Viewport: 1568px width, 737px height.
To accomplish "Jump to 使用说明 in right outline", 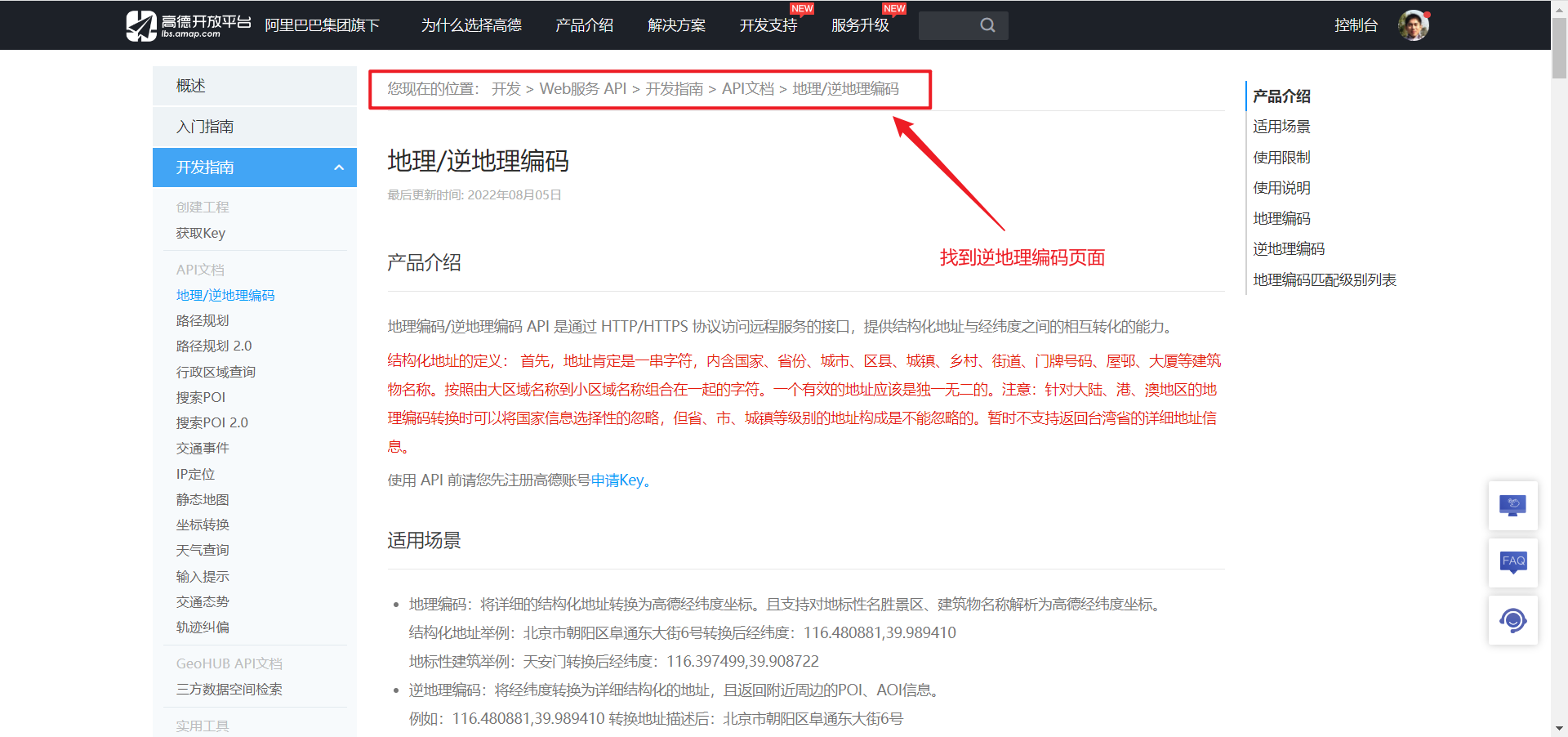I will point(1281,188).
